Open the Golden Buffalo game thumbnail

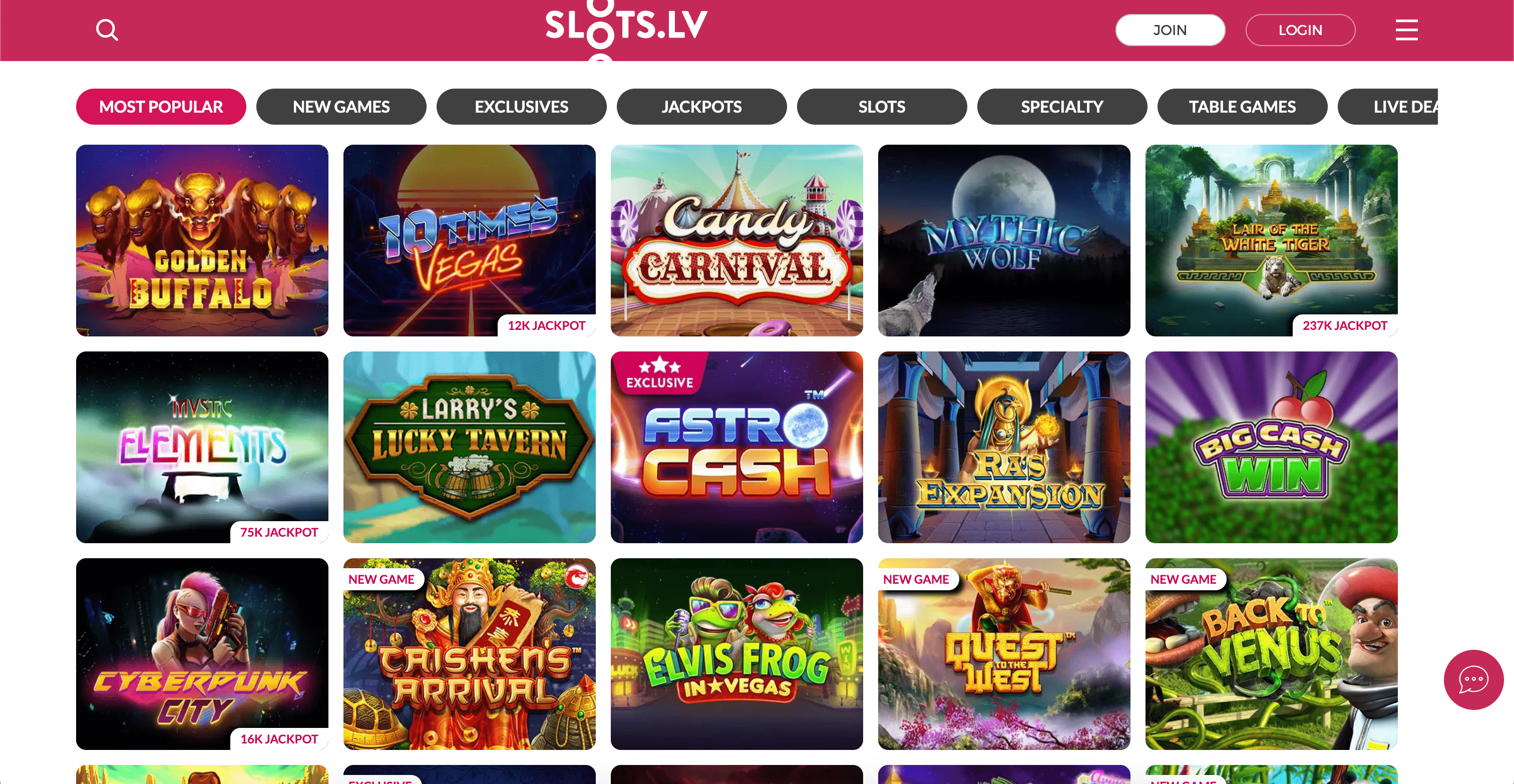tap(202, 240)
